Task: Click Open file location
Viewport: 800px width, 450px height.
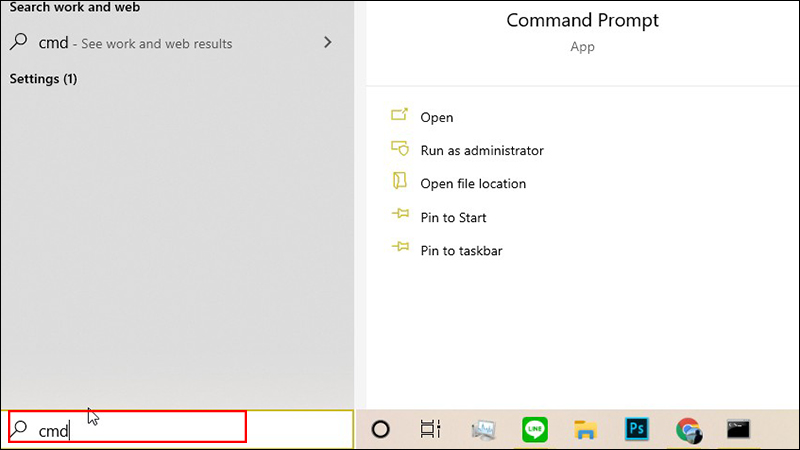Action: (x=473, y=183)
